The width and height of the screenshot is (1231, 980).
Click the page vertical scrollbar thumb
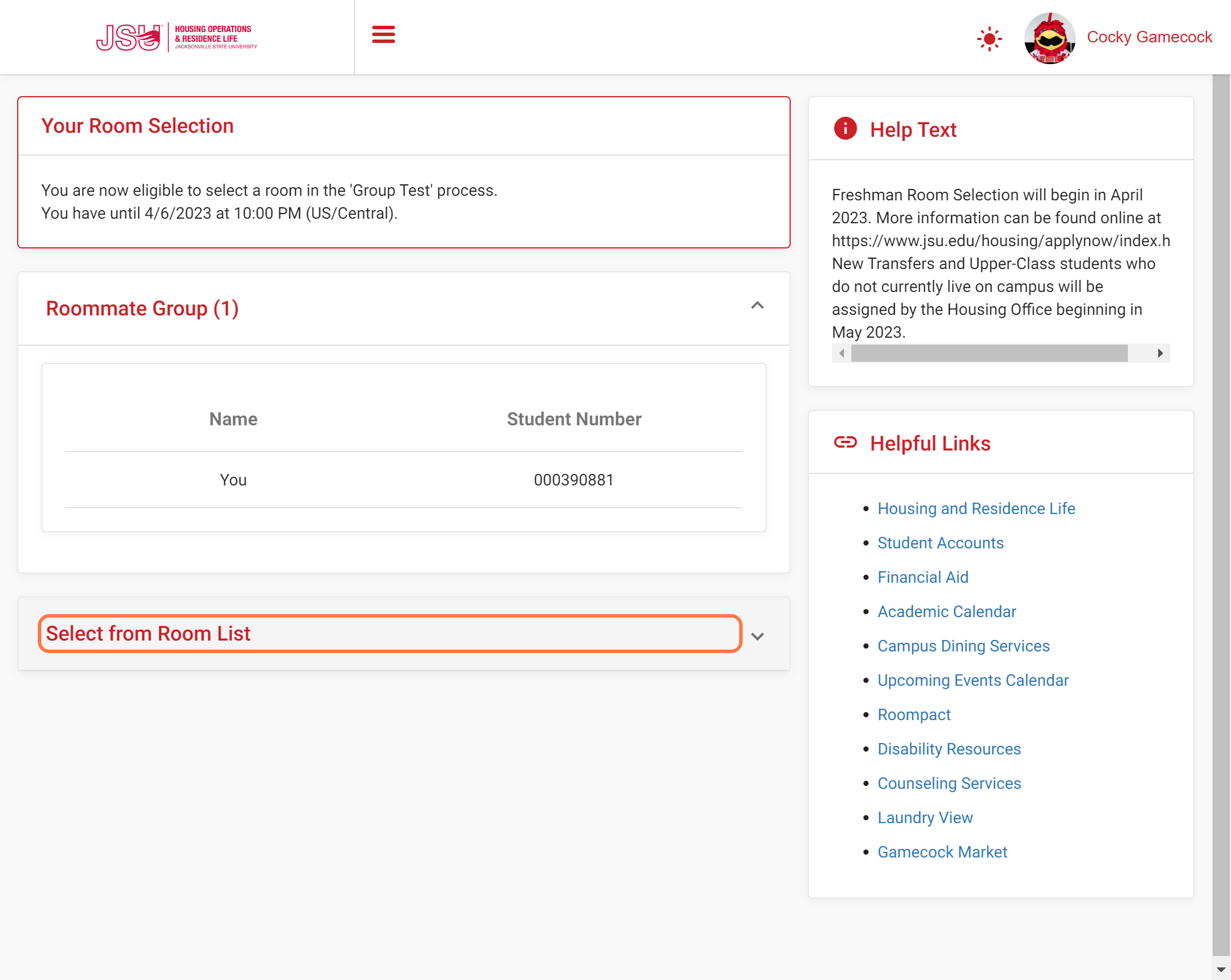pos(1221,515)
